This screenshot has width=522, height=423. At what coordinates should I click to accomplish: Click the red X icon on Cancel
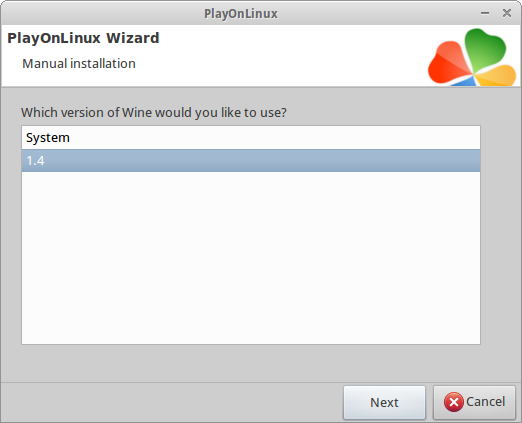[x=453, y=402]
